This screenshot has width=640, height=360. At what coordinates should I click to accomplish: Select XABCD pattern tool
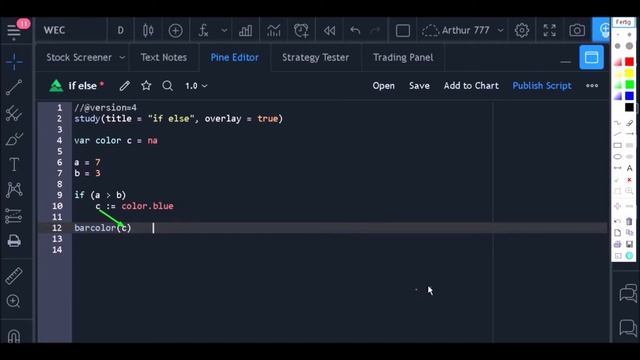point(14,190)
